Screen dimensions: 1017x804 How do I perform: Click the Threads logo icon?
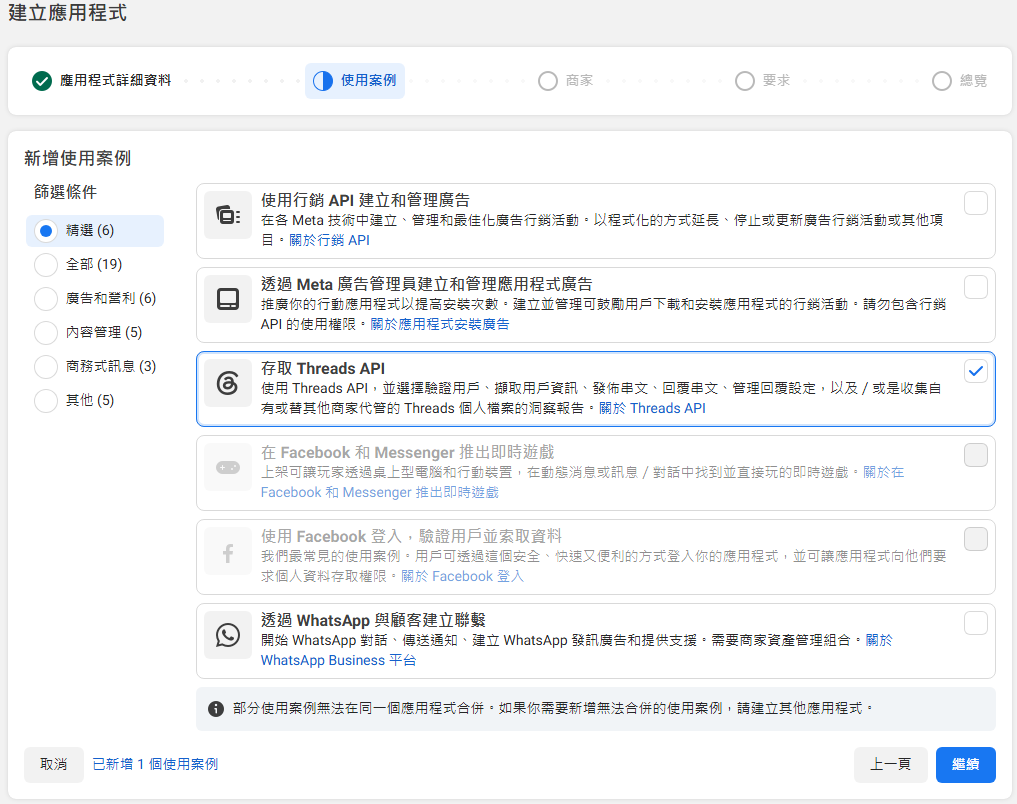click(228, 383)
